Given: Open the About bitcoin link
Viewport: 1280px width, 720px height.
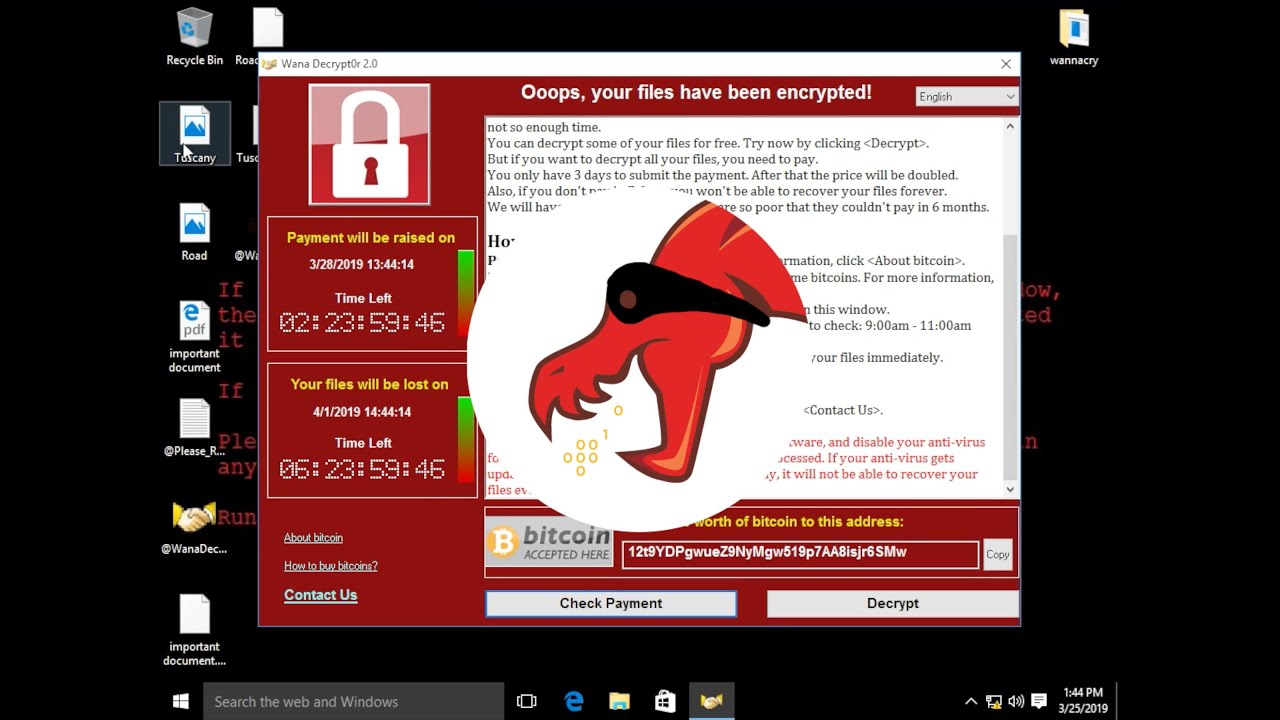Looking at the screenshot, I should 313,538.
